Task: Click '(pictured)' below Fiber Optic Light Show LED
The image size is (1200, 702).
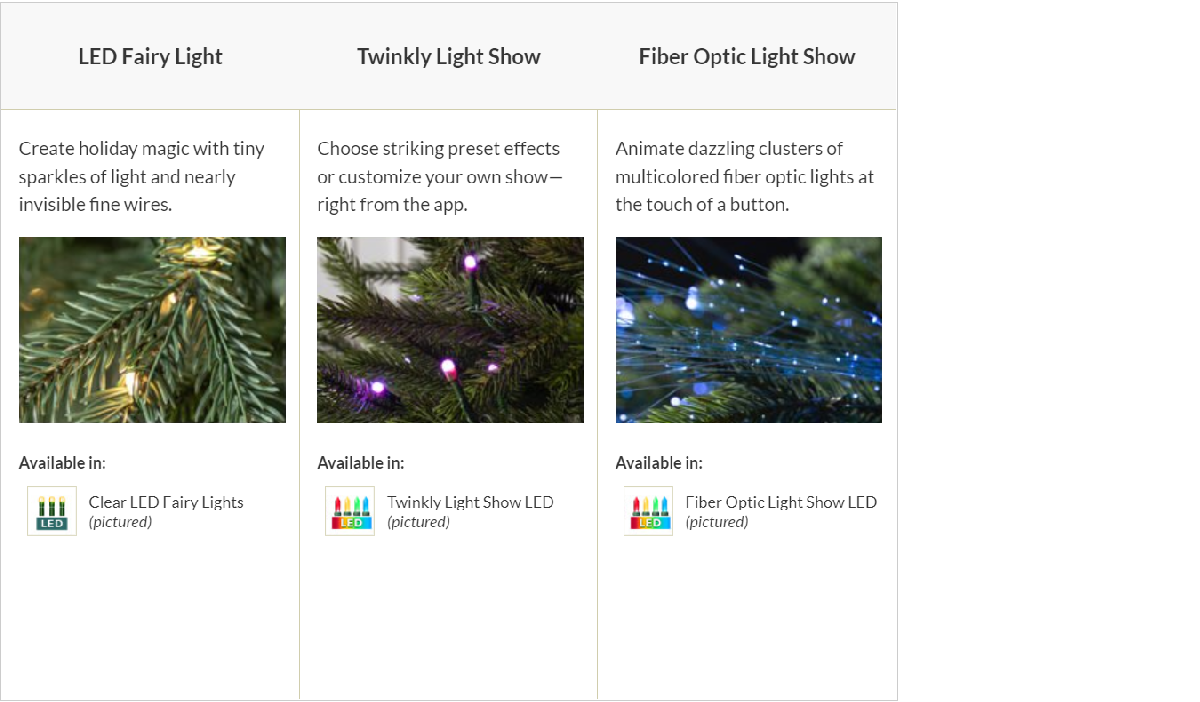Action: coord(716,522)
